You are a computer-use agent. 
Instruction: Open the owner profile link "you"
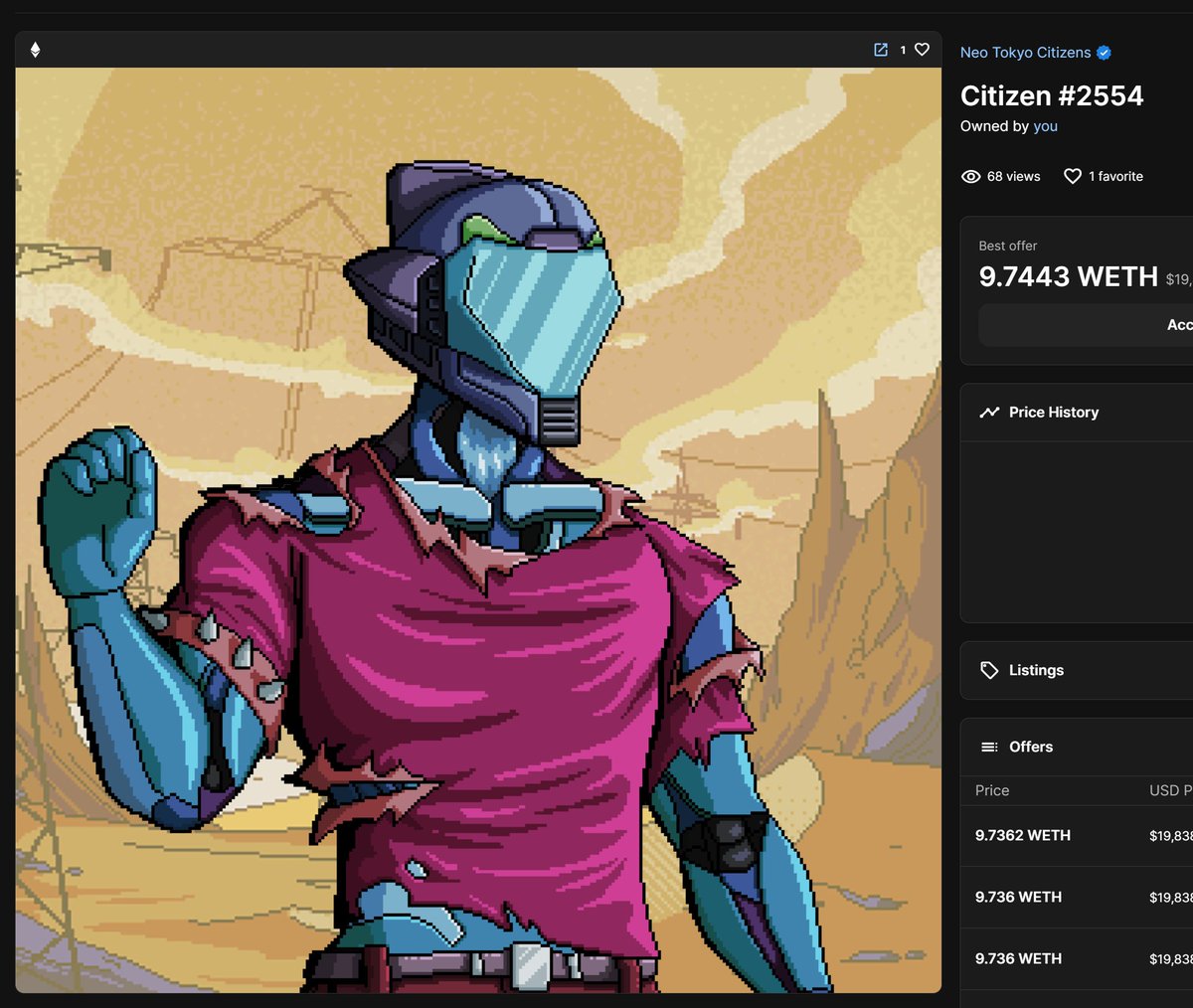point(1045,126)
